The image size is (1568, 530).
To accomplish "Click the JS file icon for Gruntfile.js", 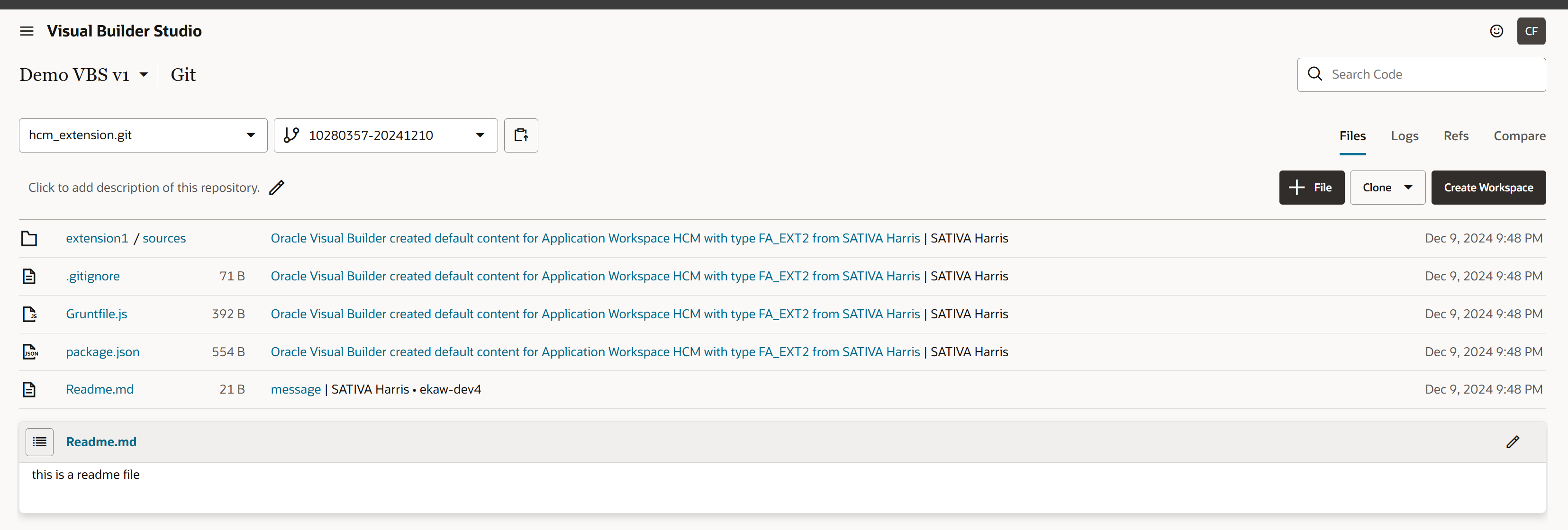I will coord(29,314).
